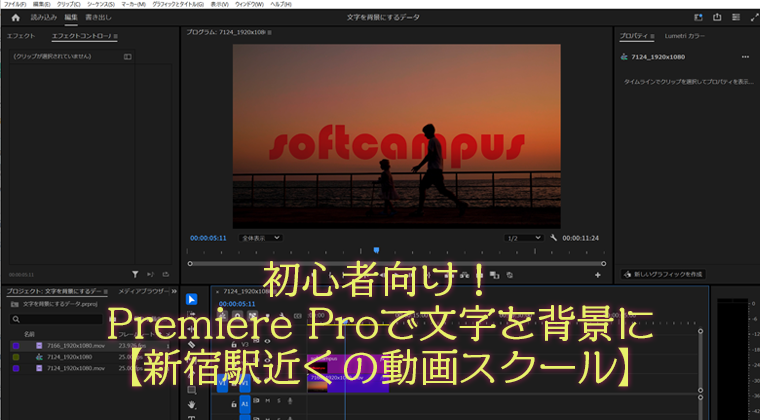Open the Properties panel more options ellipsis
This screenshot has width=760, height=420.
click(x=745, y=57)
